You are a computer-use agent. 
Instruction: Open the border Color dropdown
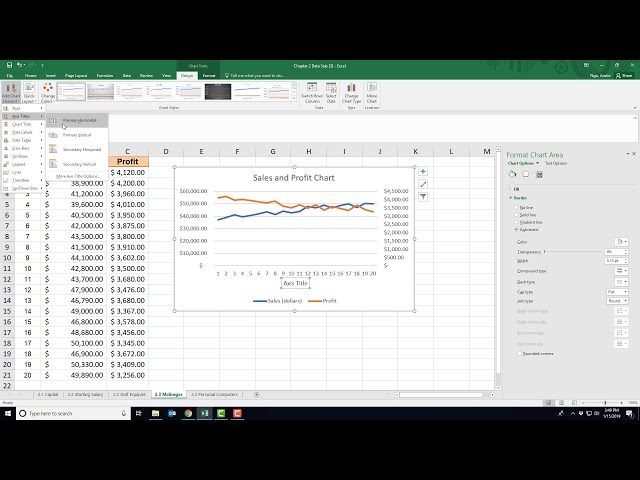(621, 242)
